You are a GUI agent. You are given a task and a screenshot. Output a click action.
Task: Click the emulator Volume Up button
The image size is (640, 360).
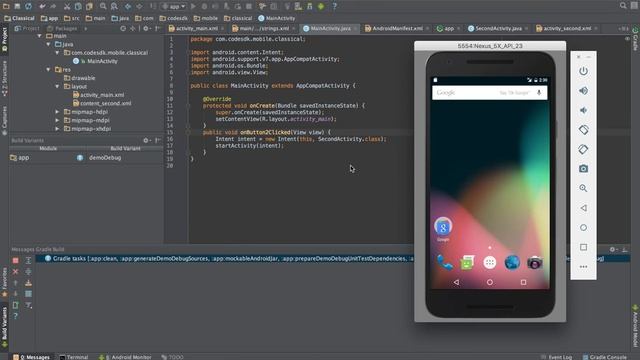point(583,91)
